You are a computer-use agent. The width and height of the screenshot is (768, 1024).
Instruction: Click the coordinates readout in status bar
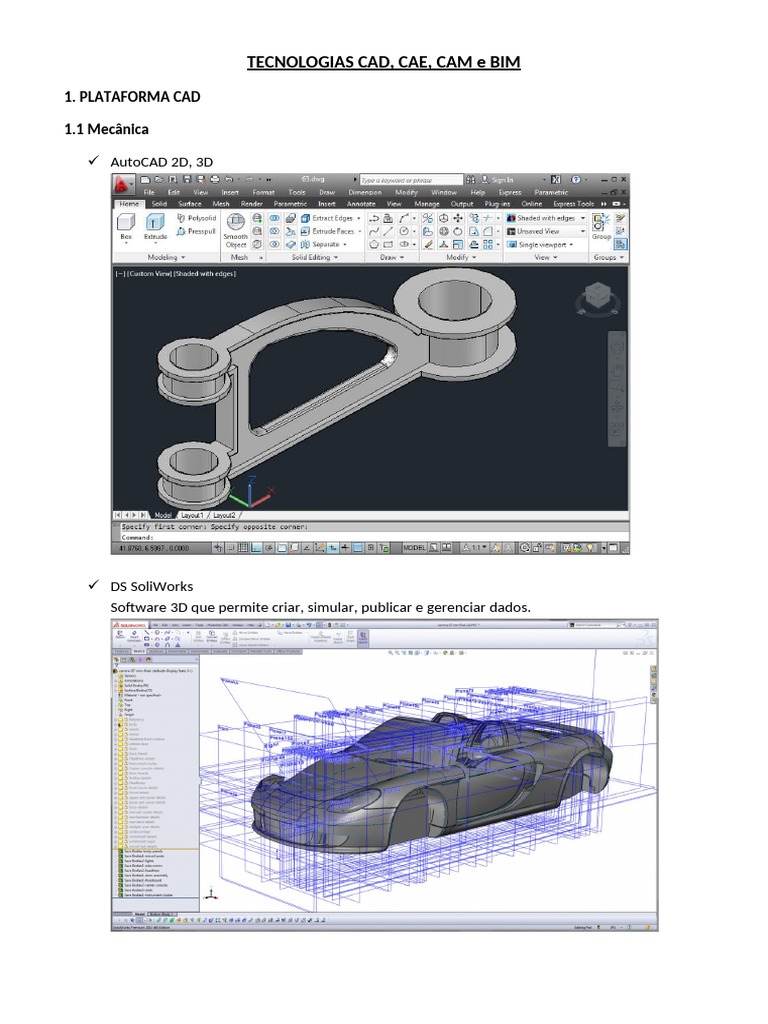click(x=155, y=548)
